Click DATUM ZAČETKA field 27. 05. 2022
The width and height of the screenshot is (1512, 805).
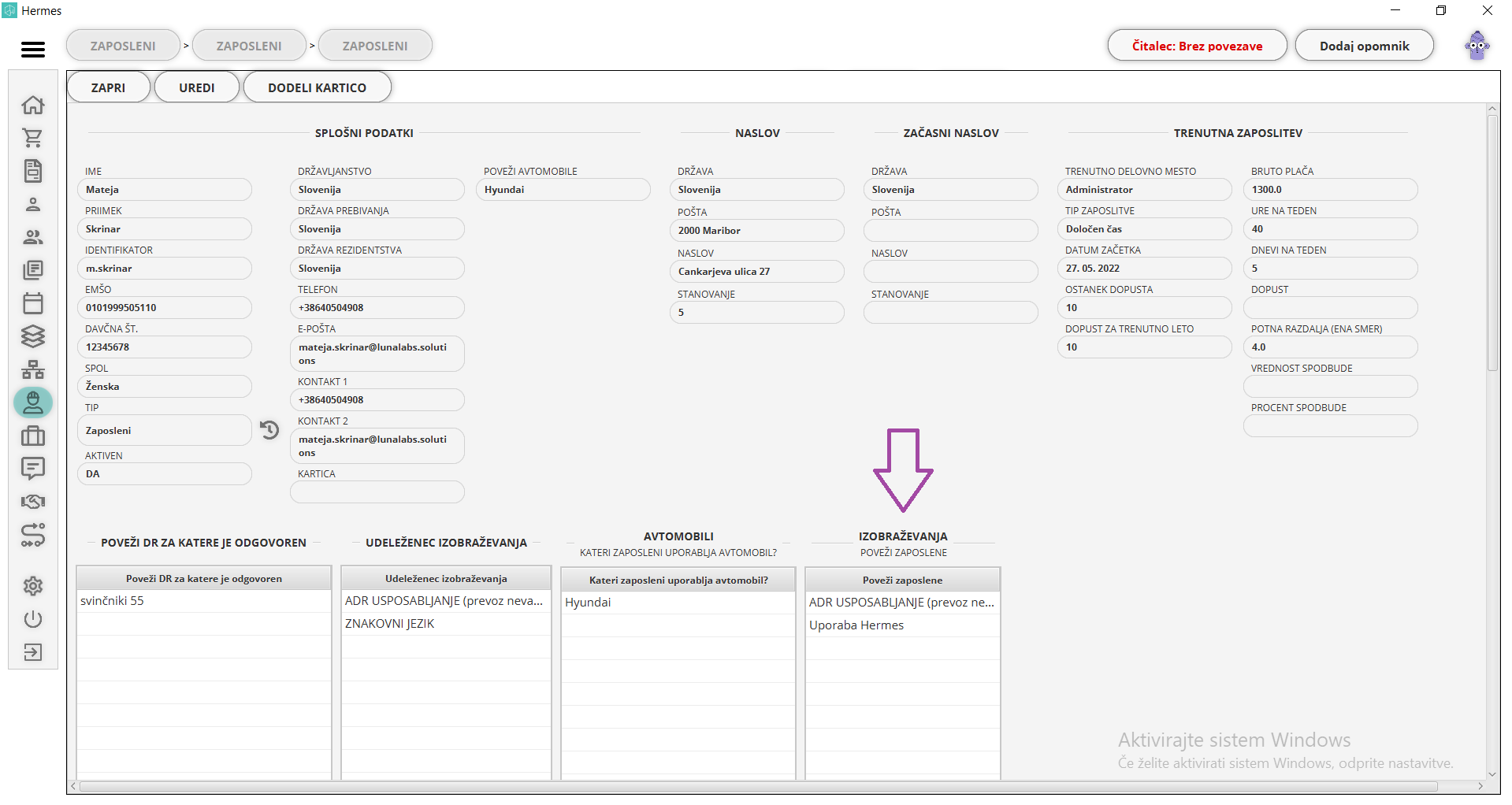click(x=1145, y=269)
